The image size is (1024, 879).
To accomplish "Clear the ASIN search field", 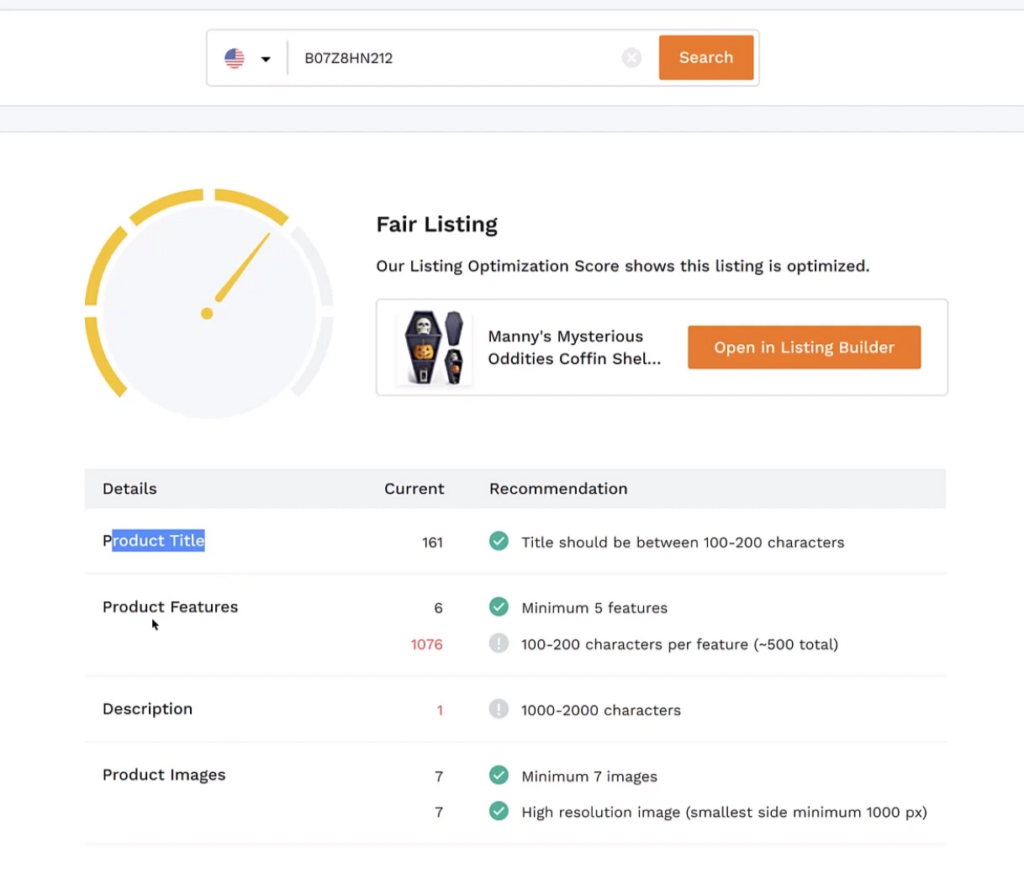I will (631, 58).
